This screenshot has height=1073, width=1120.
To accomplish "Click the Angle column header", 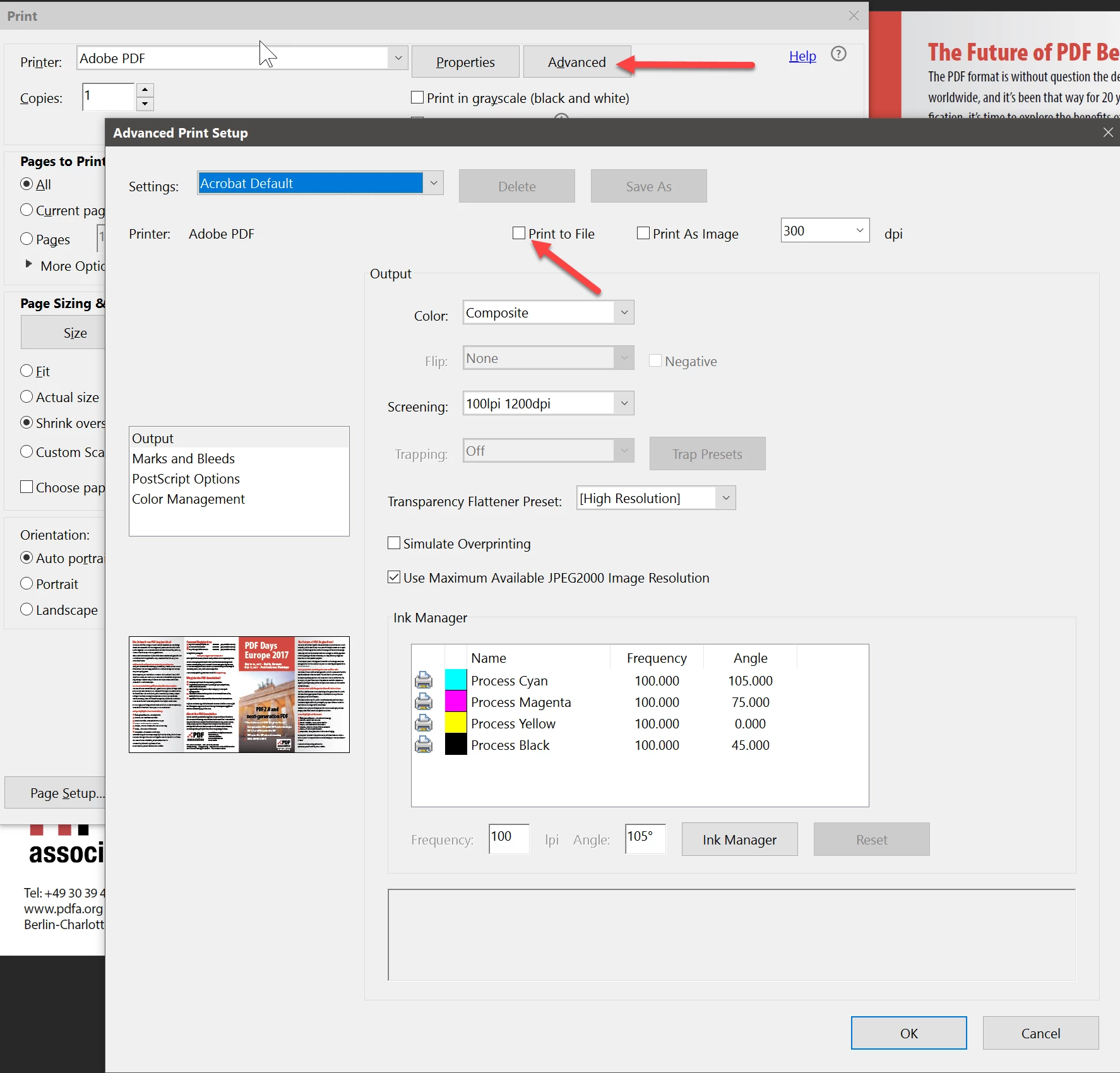I will pyautogui.click(x=750, y=658).
